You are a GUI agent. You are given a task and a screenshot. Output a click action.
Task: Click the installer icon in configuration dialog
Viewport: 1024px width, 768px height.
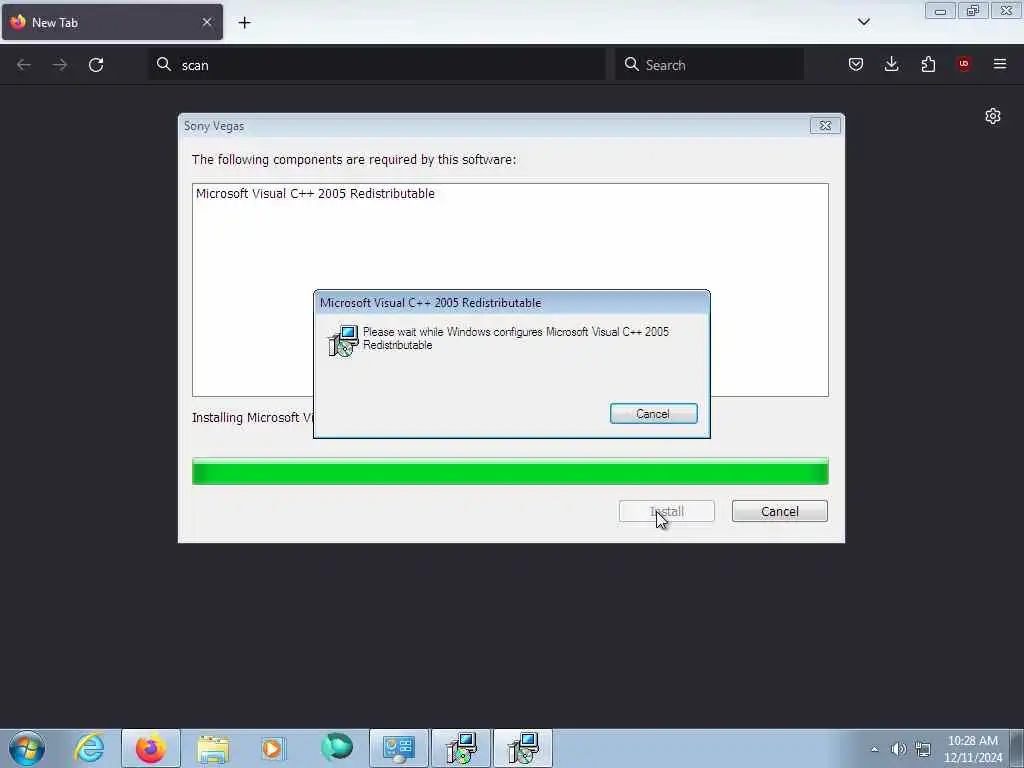343,340
